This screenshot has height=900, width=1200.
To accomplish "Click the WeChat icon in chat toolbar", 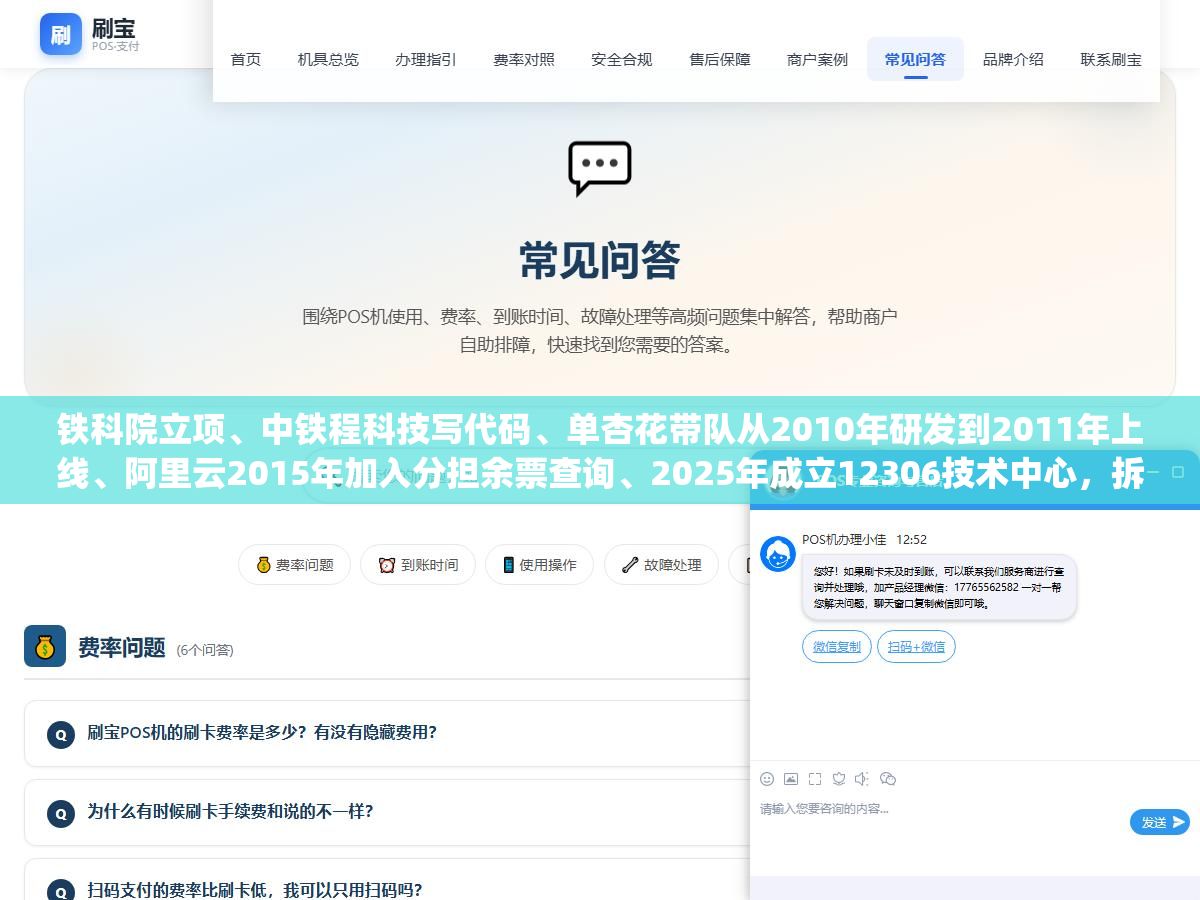I will pyautogui.click(x=888, y=779).
